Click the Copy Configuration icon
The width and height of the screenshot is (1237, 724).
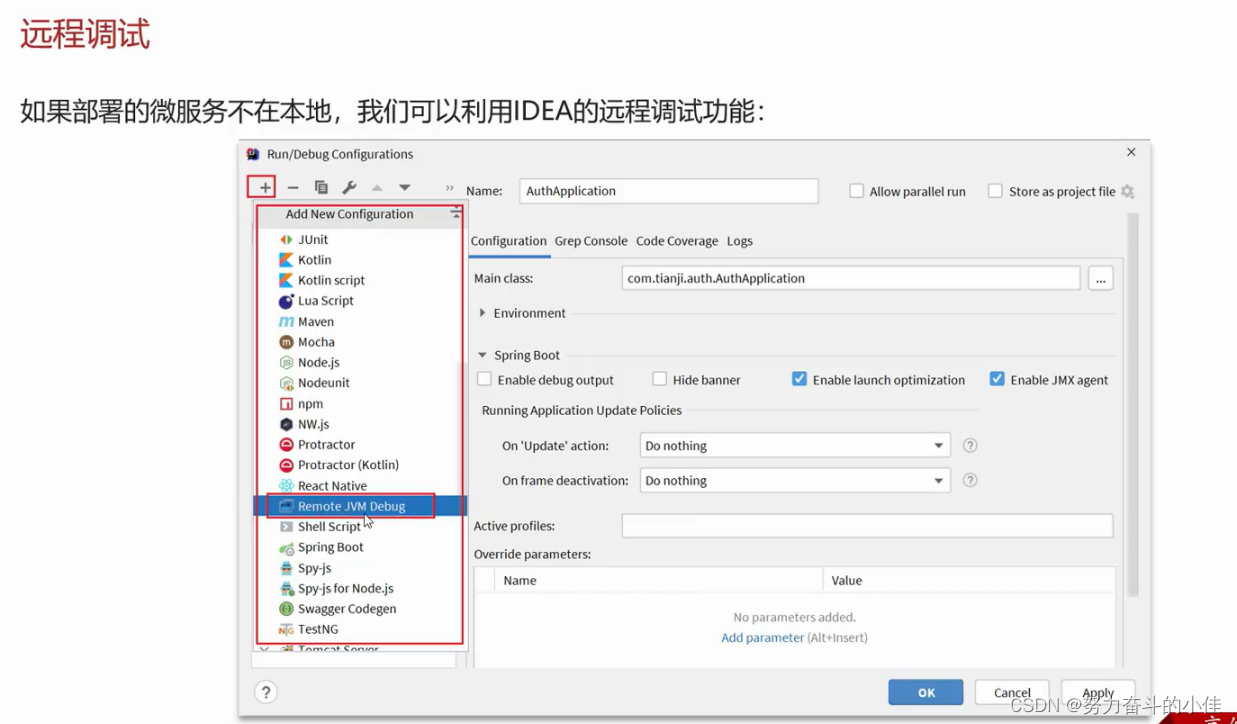(321, 188)
